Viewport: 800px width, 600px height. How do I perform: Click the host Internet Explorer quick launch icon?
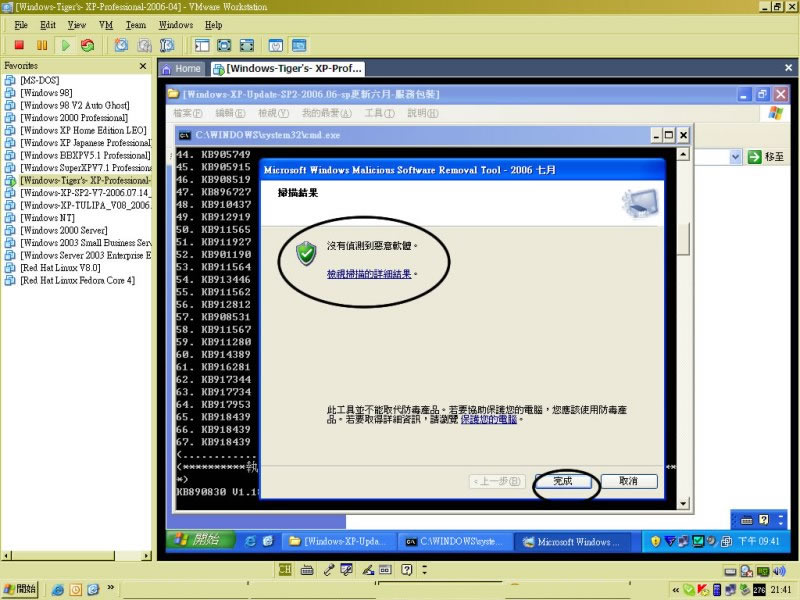[58, 590]
